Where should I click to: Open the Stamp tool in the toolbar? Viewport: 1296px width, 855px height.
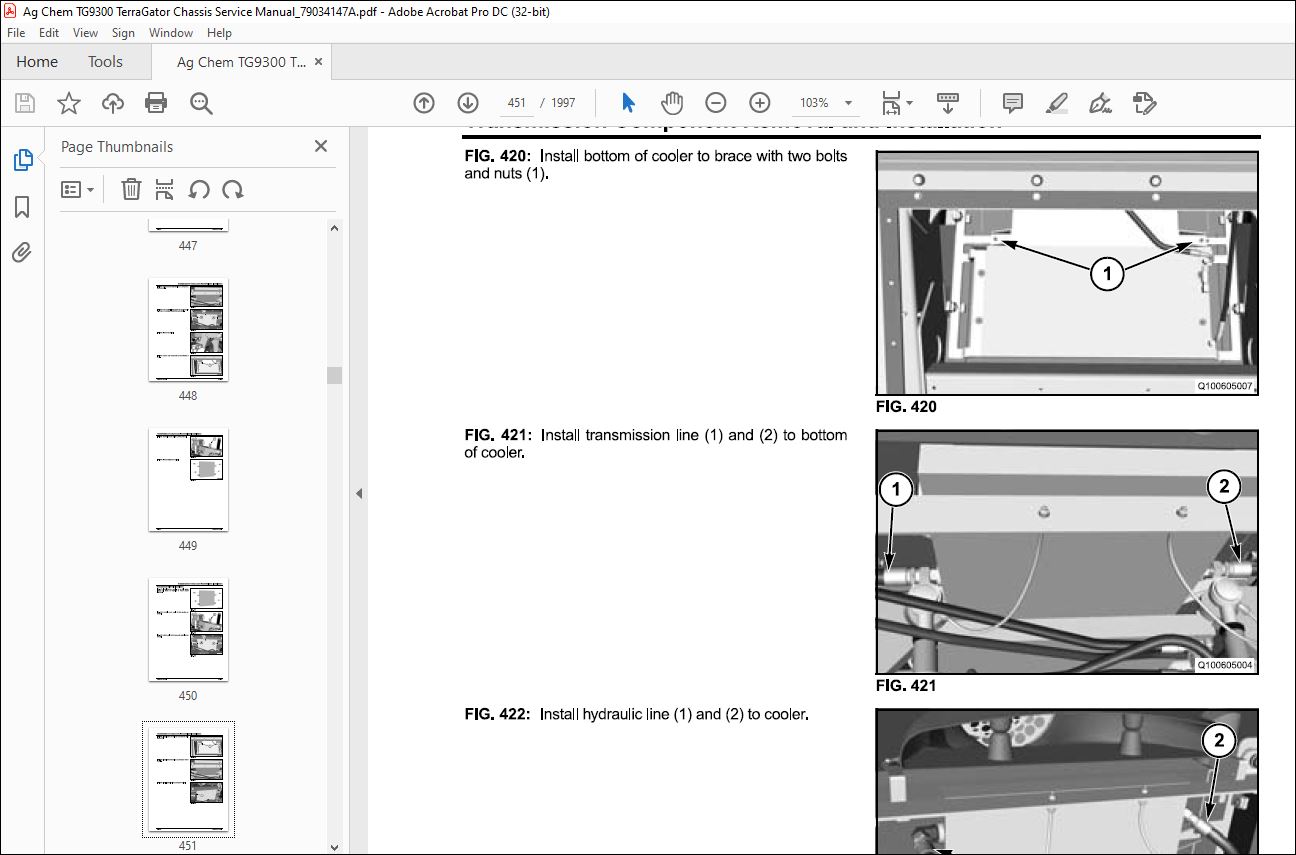1145,103
